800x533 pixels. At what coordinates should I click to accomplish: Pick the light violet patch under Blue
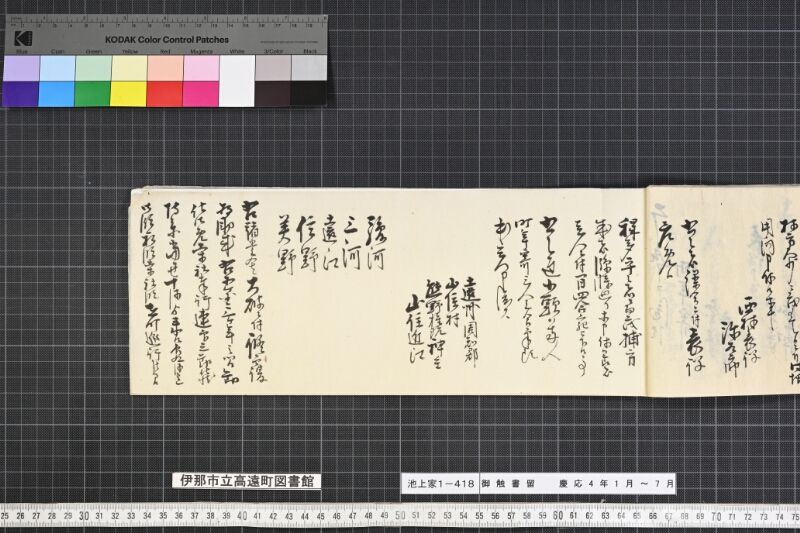tap(21, 68)
